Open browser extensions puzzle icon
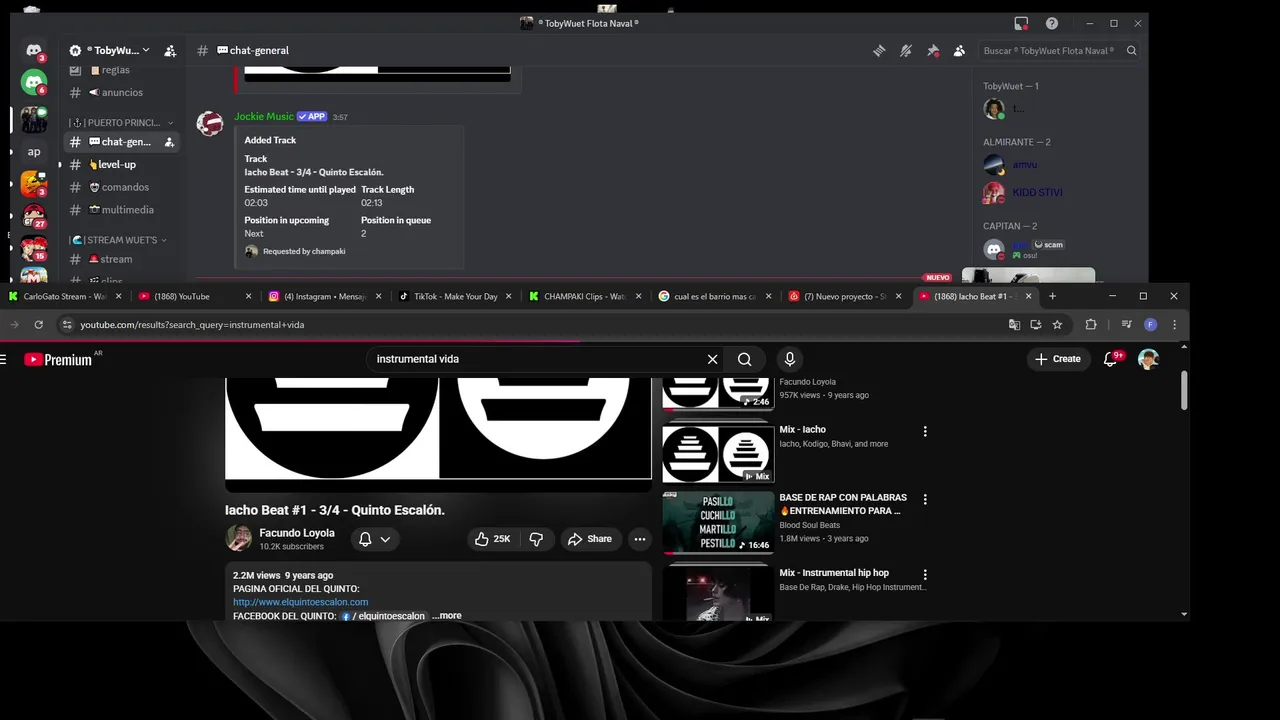Screen dimensions: 1280x720 (1091, 324)
